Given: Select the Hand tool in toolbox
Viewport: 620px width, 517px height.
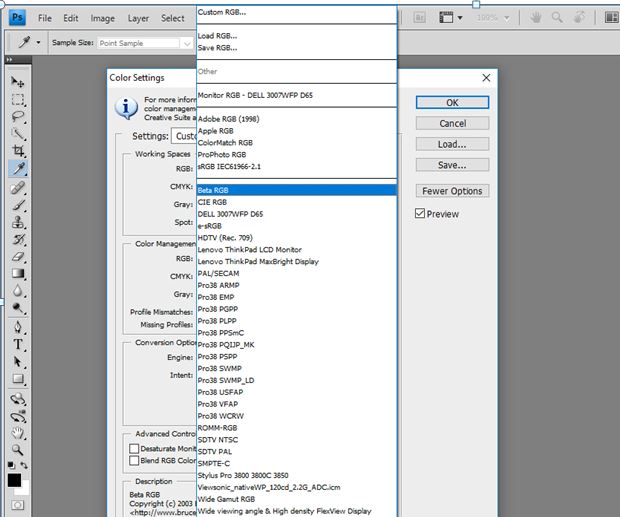Looking at the screenshot, I should click(17, 433).
